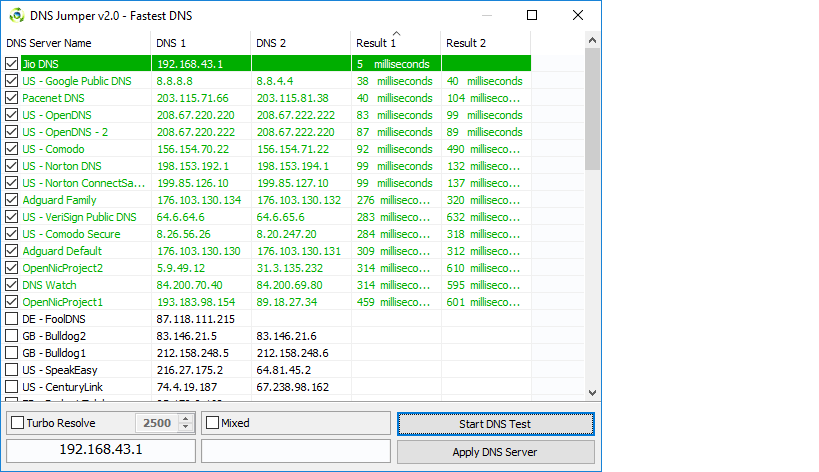The height and width of the screenshot is (472, 819).
Task: Click the scrollbar up arrow
Action: 592,40
